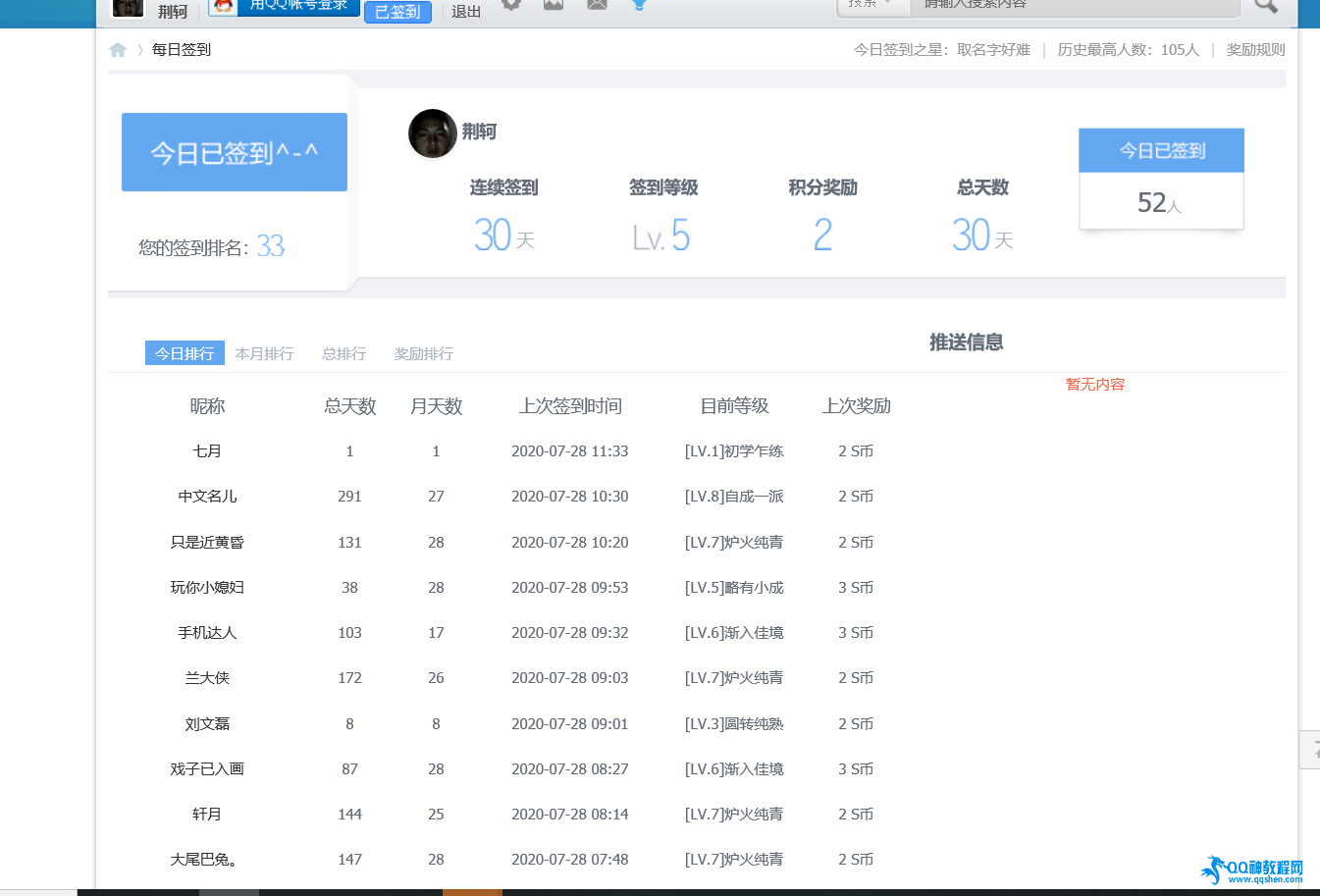Image resolution: width=1320 pixels, height=896 pixels.
Task: Click the sign-in time 2020-07-28 10:30
Action: tap(570, 497)
